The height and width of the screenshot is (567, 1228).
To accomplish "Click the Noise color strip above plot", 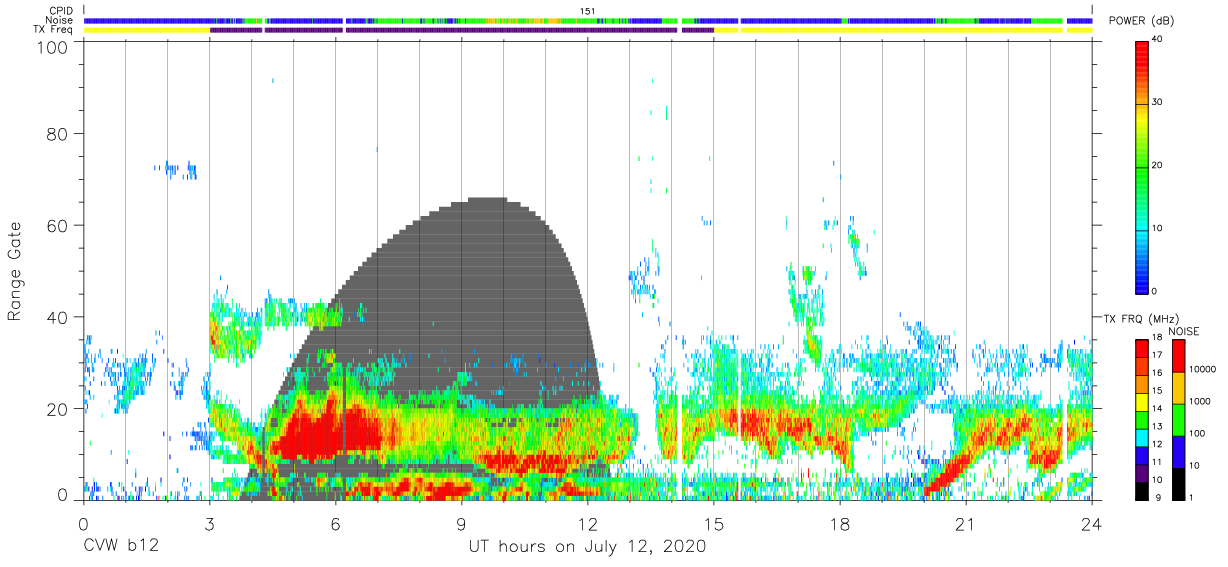I will [588, 20].
